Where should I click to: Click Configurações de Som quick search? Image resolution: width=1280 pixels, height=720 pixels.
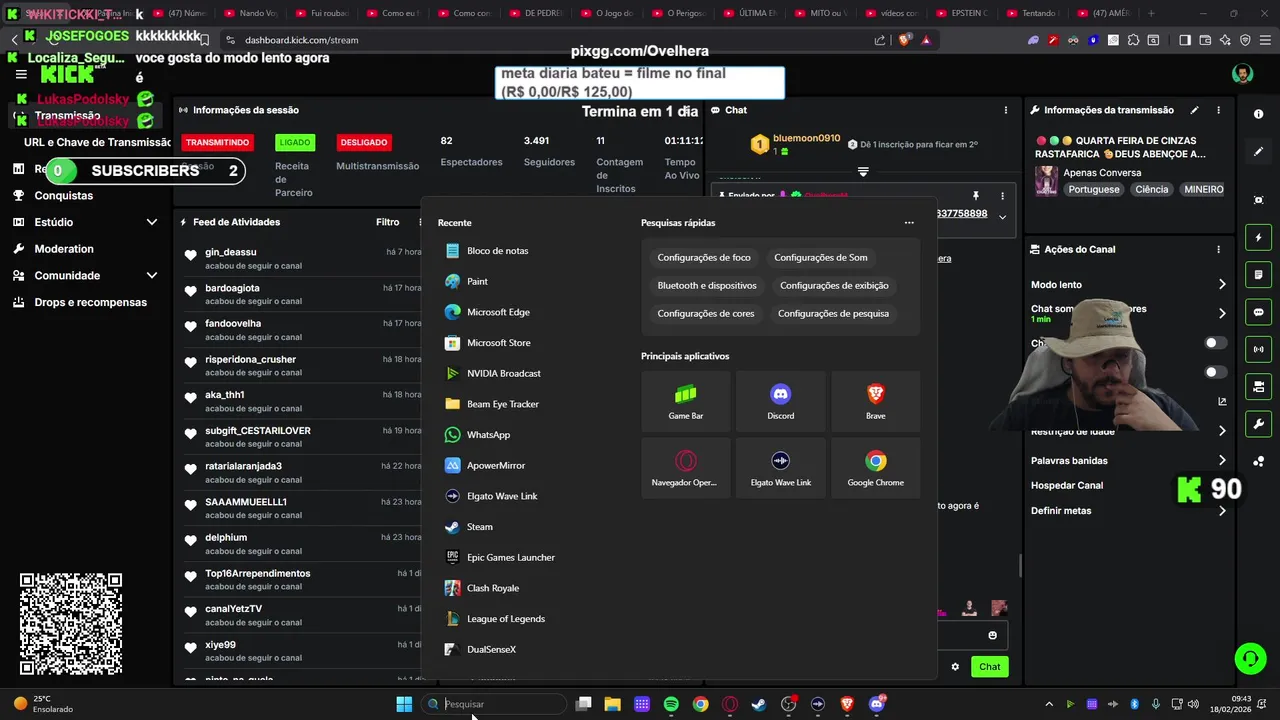pyautogui.click(x=821, y=258)
